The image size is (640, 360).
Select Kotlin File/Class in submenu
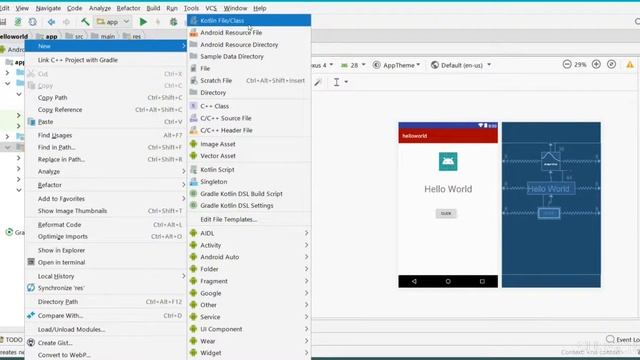[249, 20]
